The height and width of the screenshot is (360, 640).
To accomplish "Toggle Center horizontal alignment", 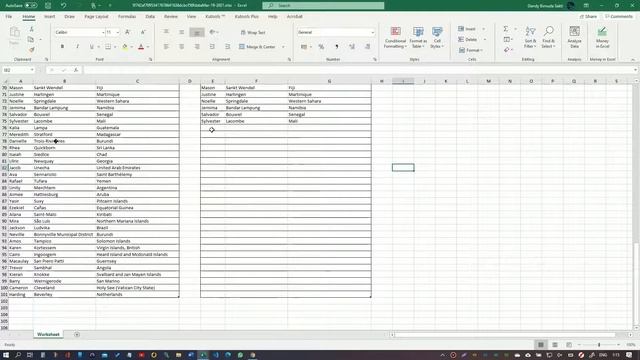I will pyautogui.click(x=181, y=47).
